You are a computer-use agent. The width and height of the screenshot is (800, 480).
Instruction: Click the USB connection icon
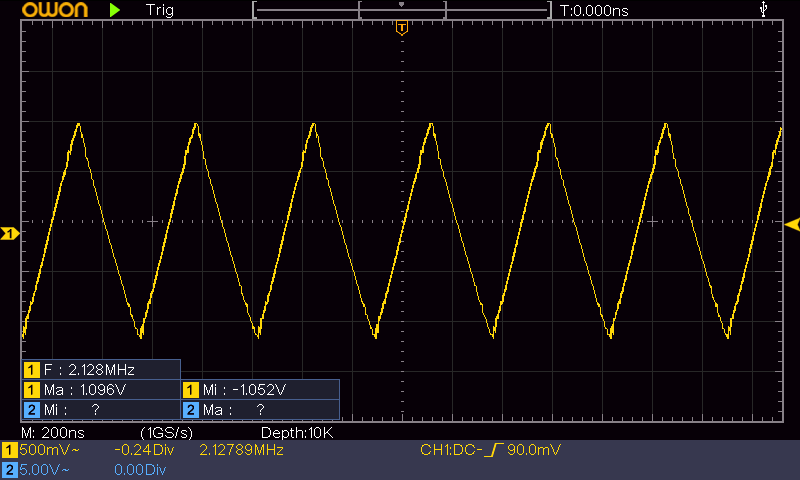pos(763,9)
